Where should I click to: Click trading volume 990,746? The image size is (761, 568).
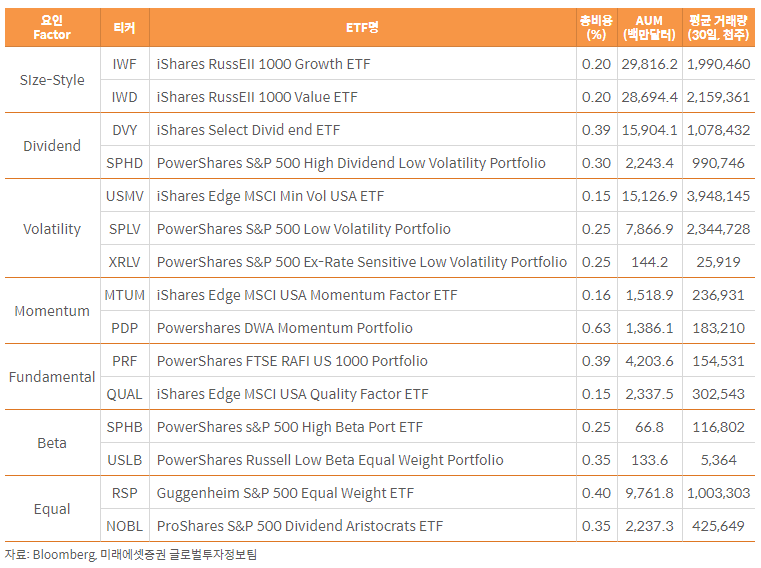(718, 163)
